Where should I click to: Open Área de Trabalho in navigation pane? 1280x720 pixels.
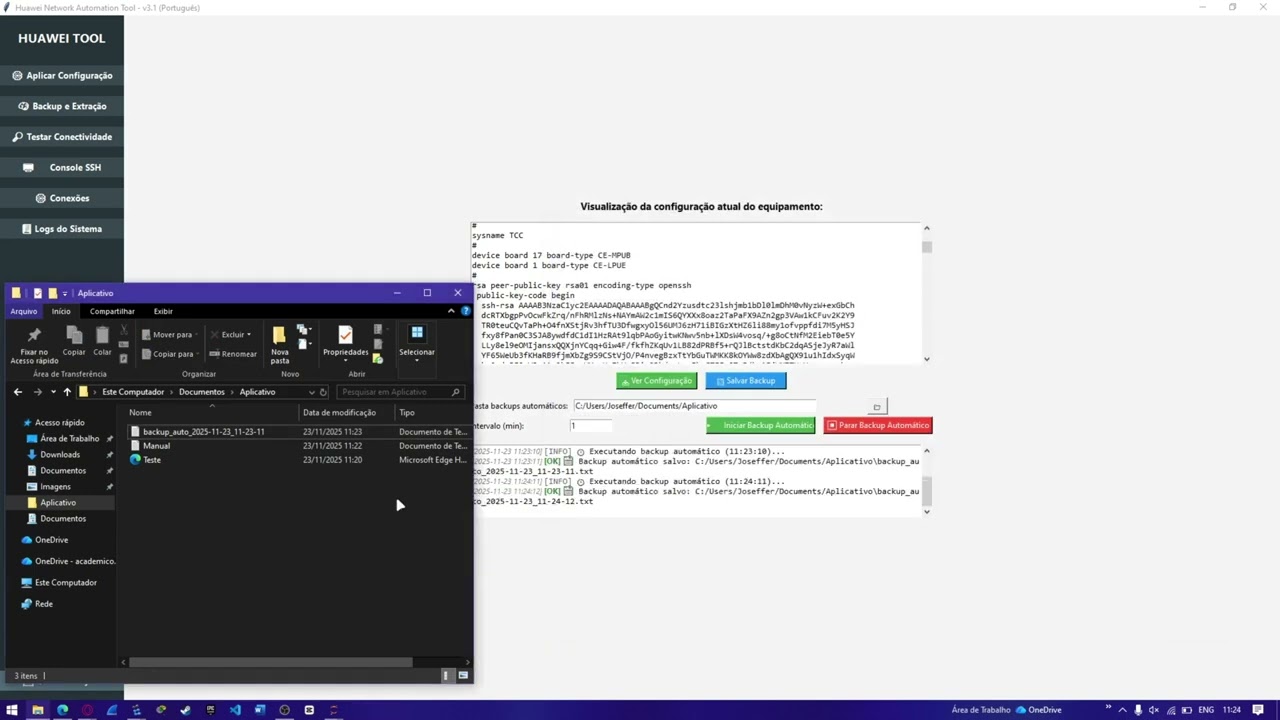point(69,439)
